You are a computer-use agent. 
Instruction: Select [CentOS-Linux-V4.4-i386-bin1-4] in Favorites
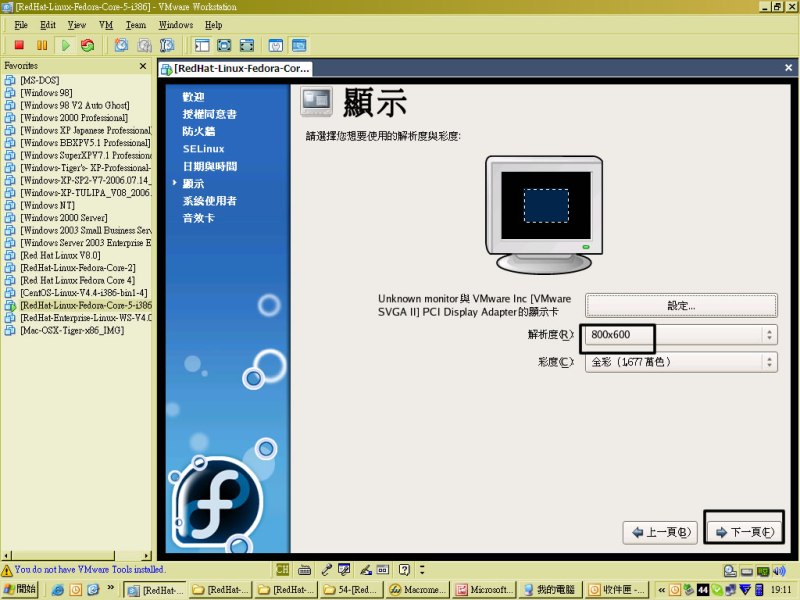[84, 293]
